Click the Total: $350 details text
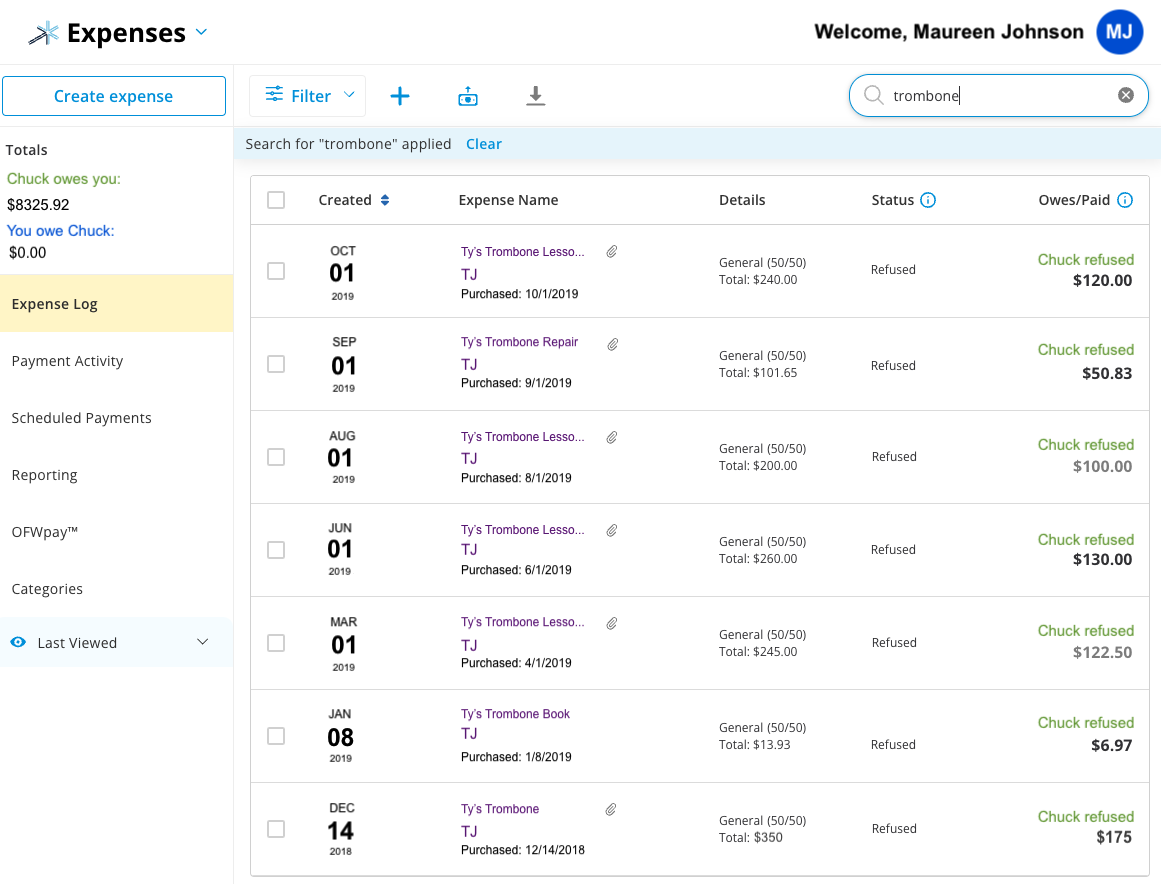The height and width of the screenshot is (884, 1161). point(751,837)
